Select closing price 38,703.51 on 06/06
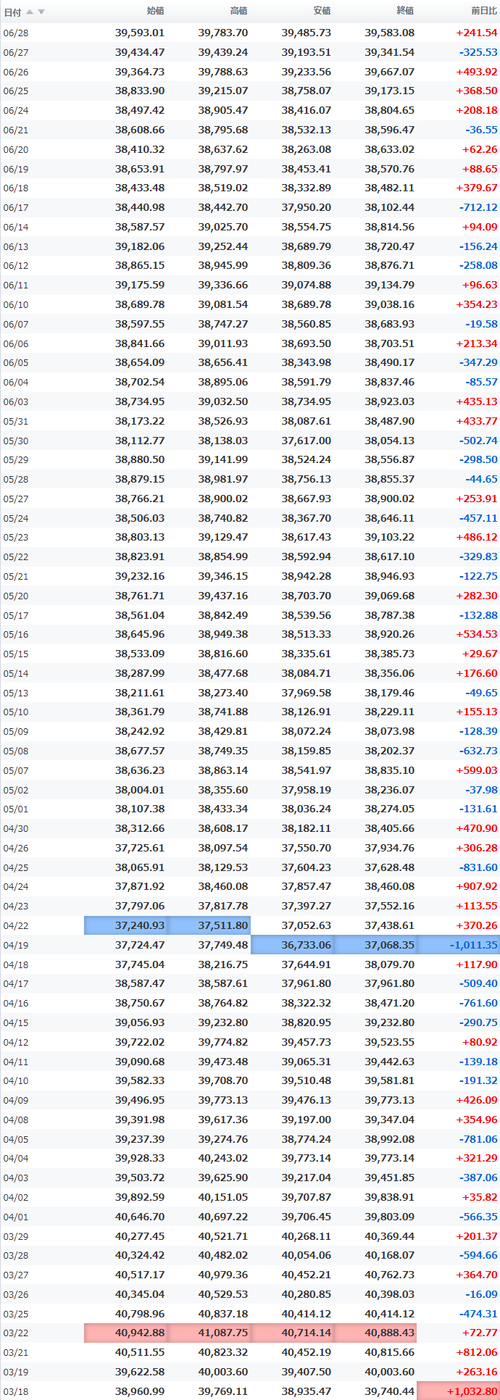The height and width of the screenshot is (1400, 500). point(389,342)
